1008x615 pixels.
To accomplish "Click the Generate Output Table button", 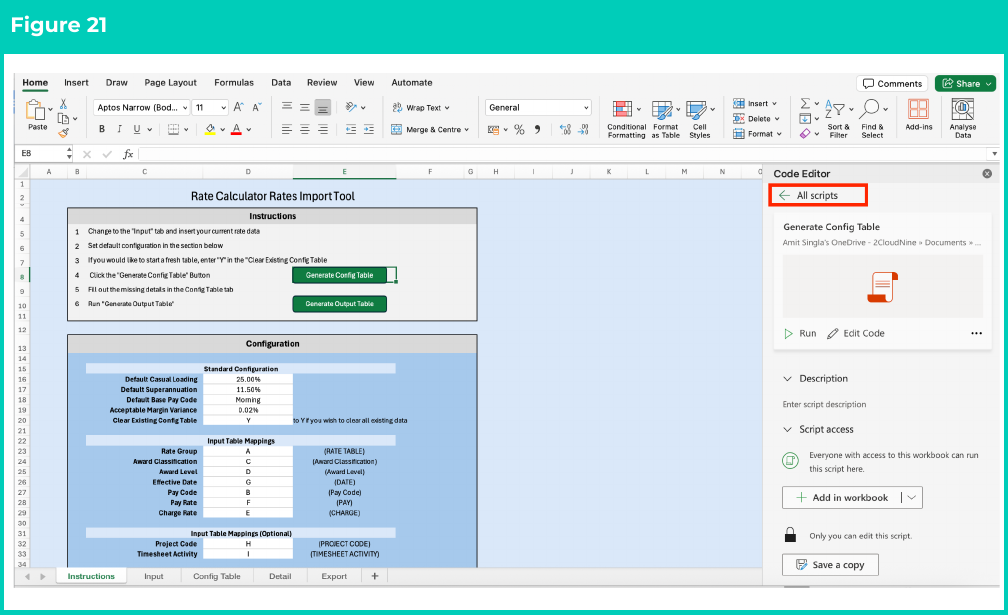I will click(339, 304).
